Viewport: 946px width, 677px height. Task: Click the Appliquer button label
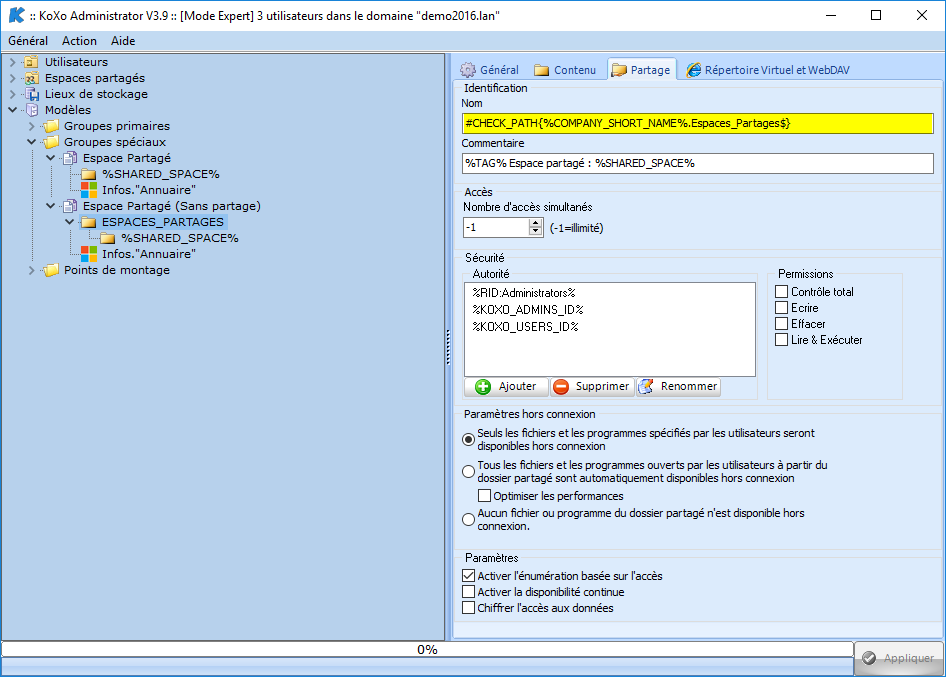coord(908,658)
